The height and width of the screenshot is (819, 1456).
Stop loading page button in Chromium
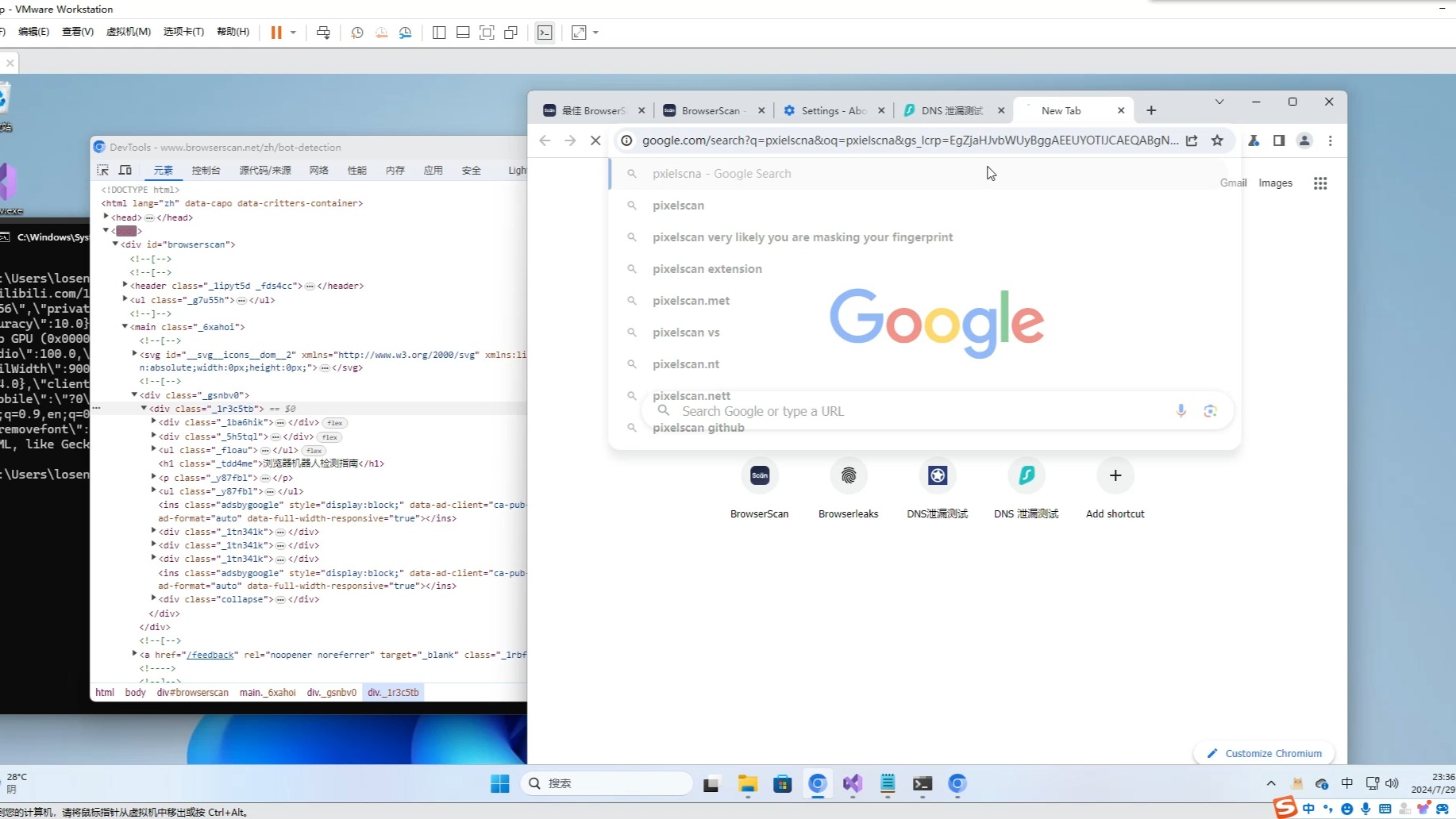[x=595, y=140]
